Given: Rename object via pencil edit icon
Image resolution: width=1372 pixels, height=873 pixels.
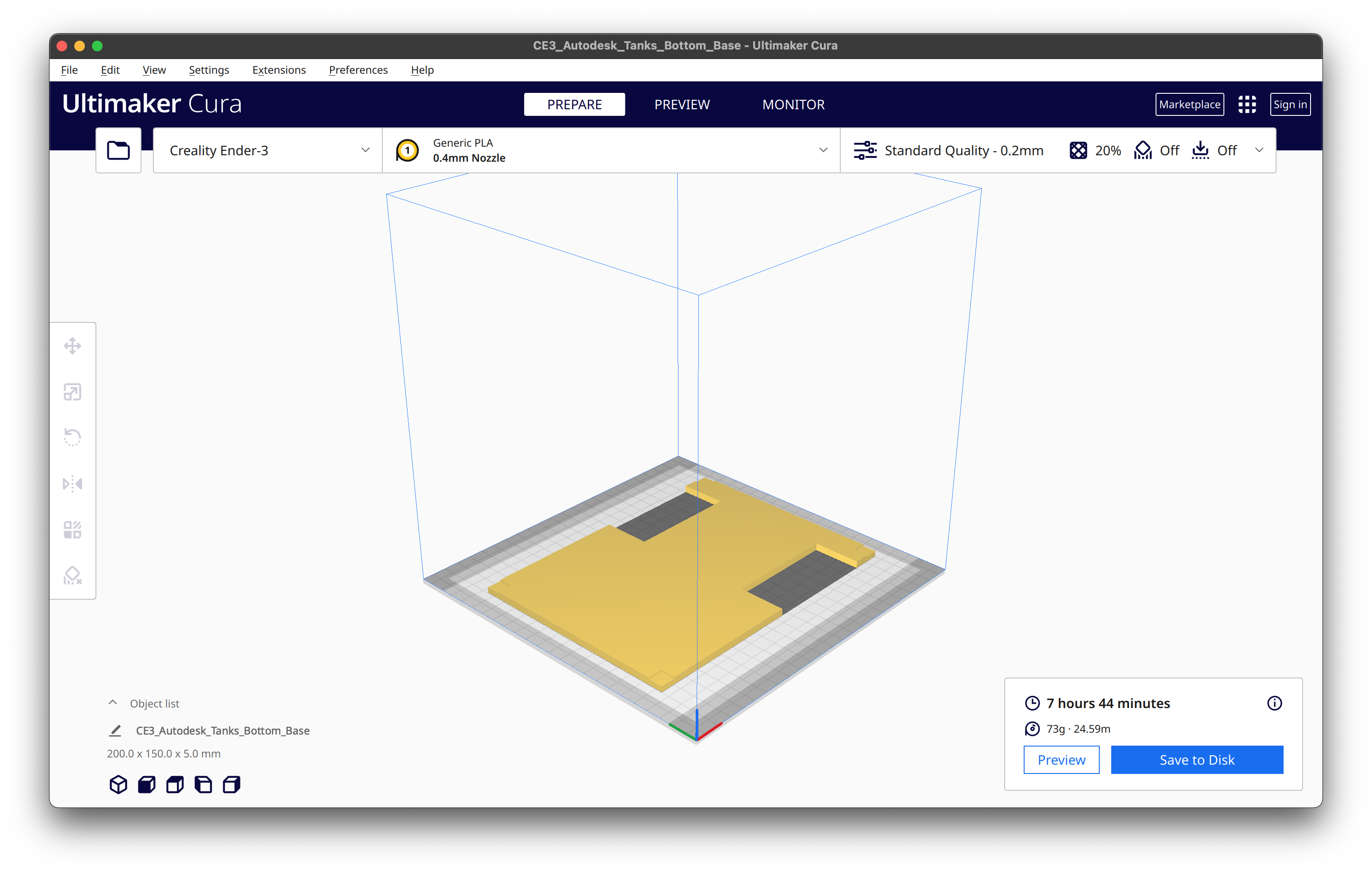Looking at the screenshot, I should (116, 731).
